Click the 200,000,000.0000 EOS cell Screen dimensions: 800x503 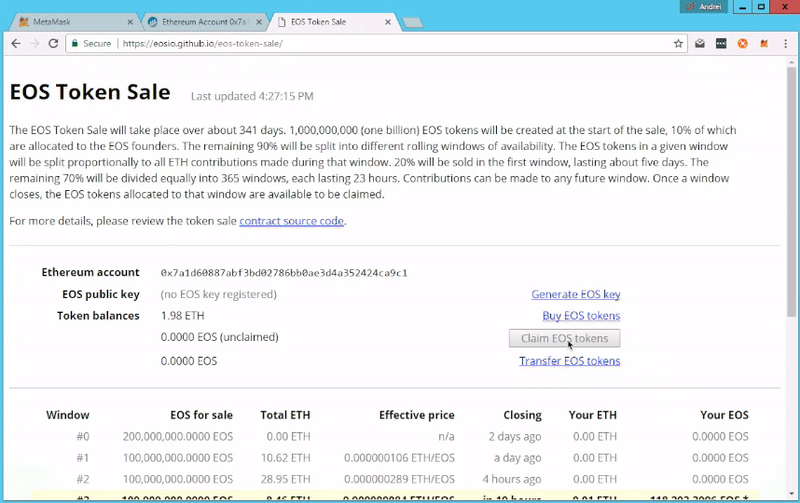click(x=178, y=437)
